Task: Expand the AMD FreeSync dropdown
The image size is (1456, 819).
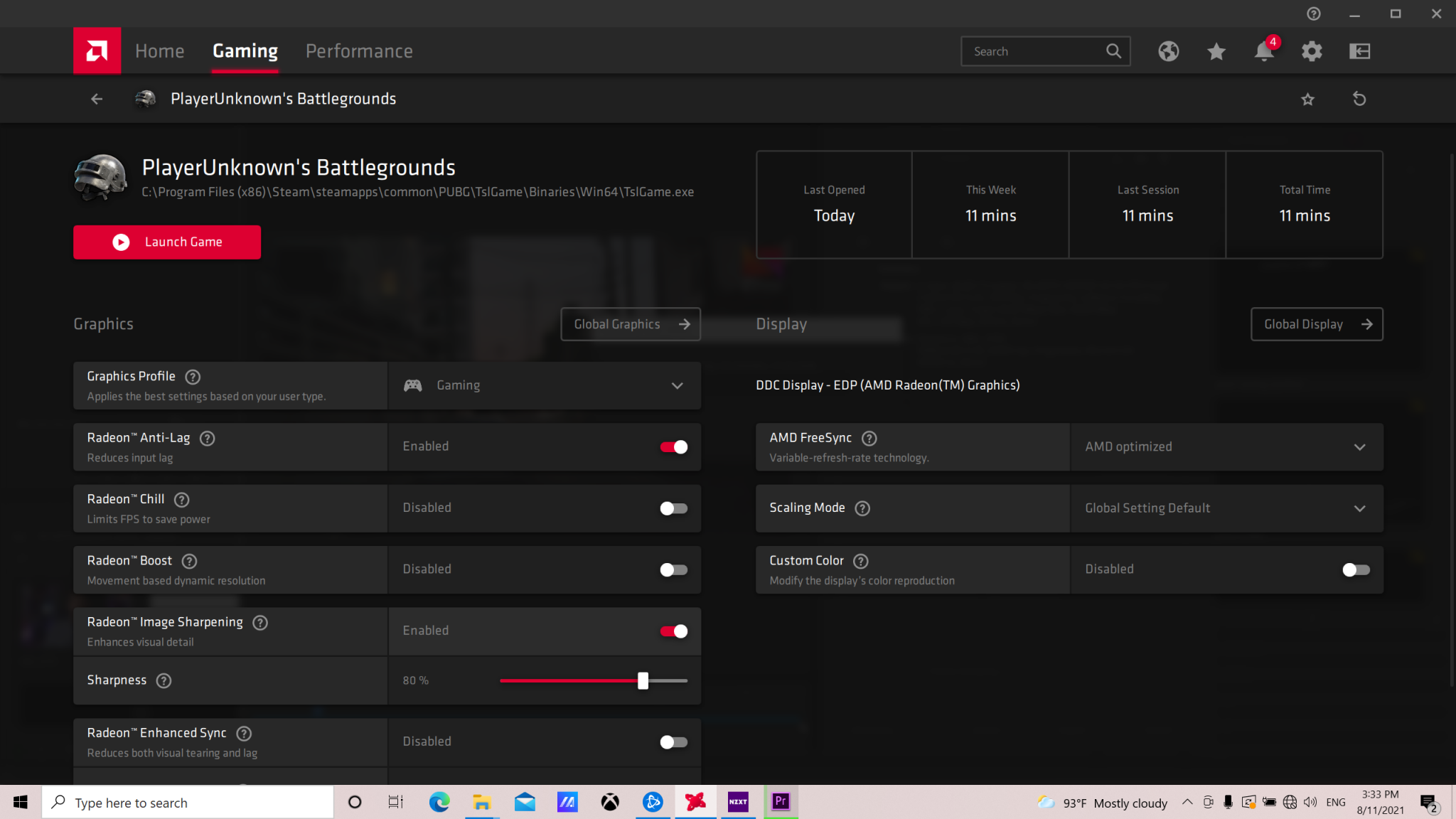Action: pyautogui.click(x=1226, y=447)
